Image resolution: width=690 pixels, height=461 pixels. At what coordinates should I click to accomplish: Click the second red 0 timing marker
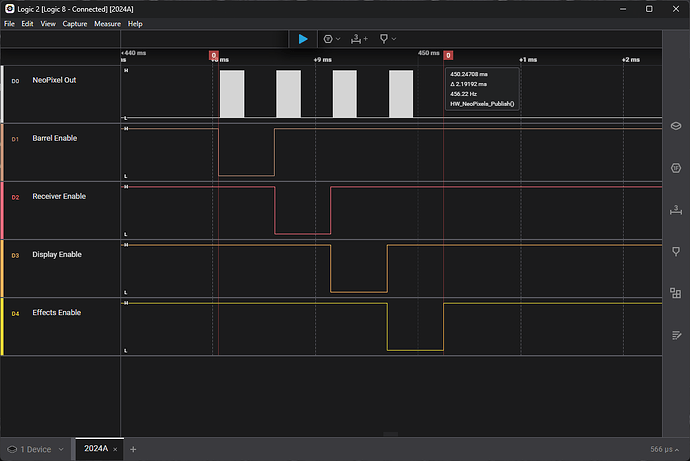(447, 55)
